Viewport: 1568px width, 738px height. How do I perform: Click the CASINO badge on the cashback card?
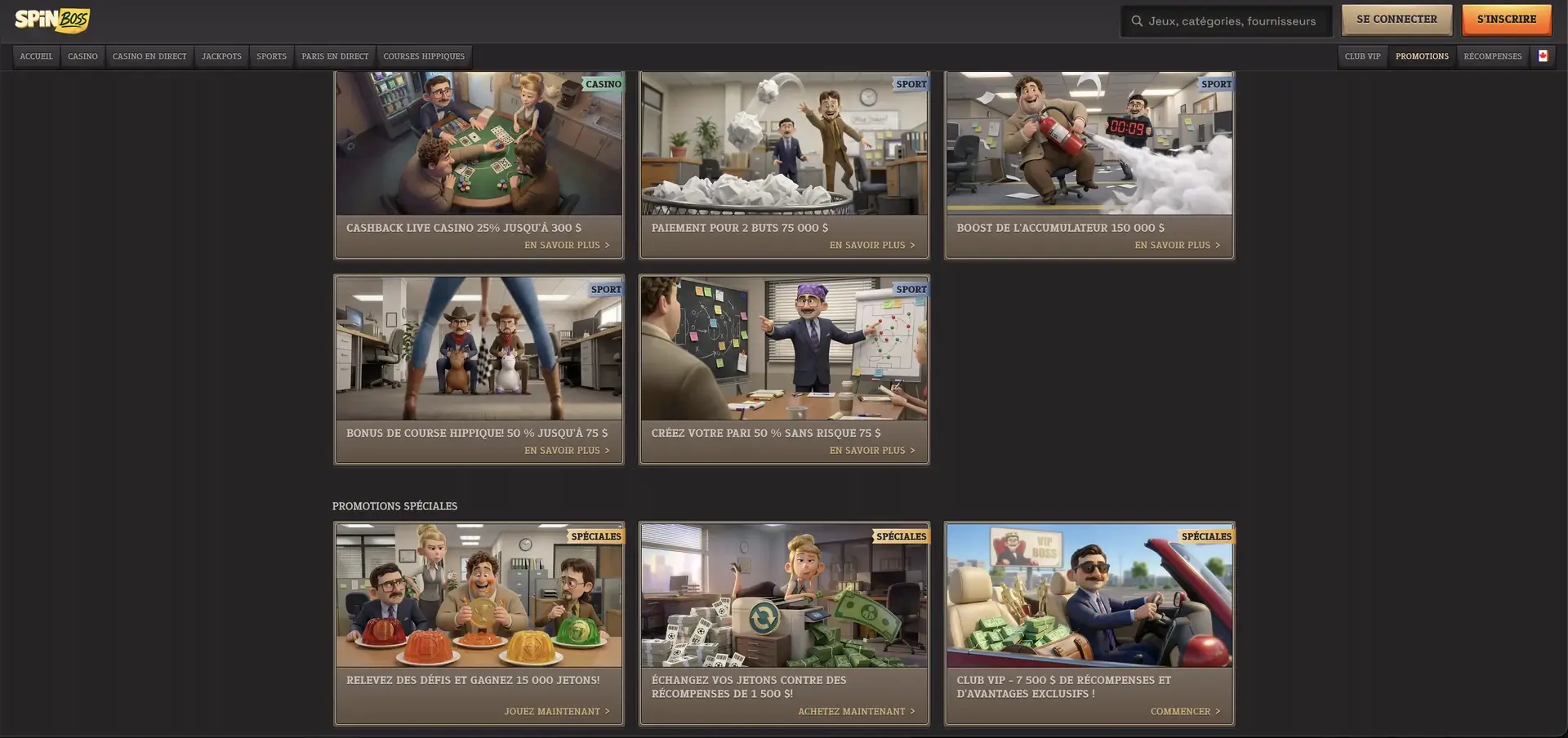click(603, 84)
